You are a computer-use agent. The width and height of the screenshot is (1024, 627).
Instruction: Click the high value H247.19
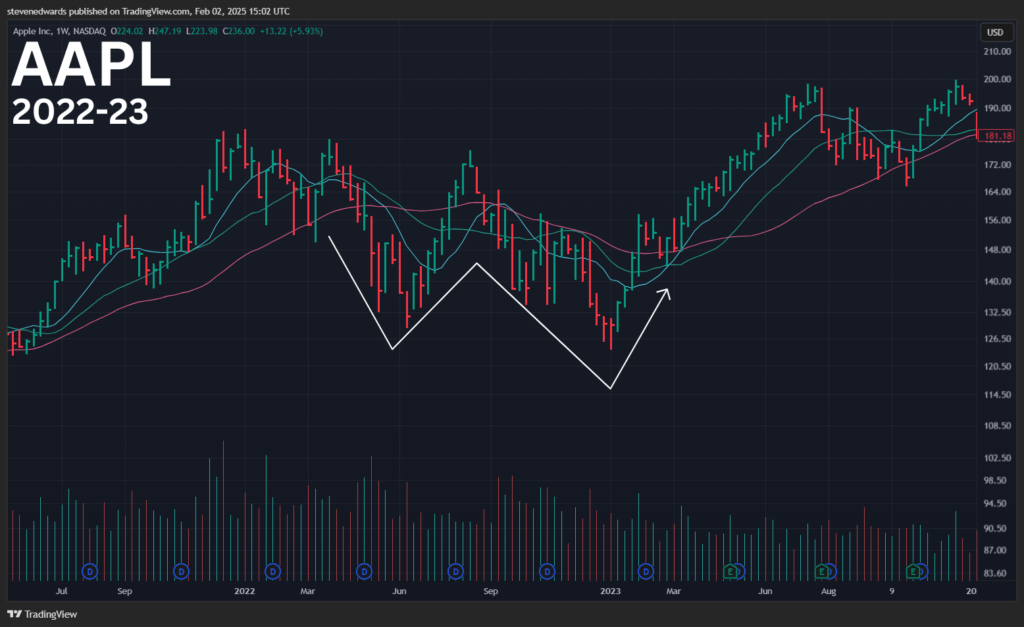pyautogui.click(x=165, y=31)
